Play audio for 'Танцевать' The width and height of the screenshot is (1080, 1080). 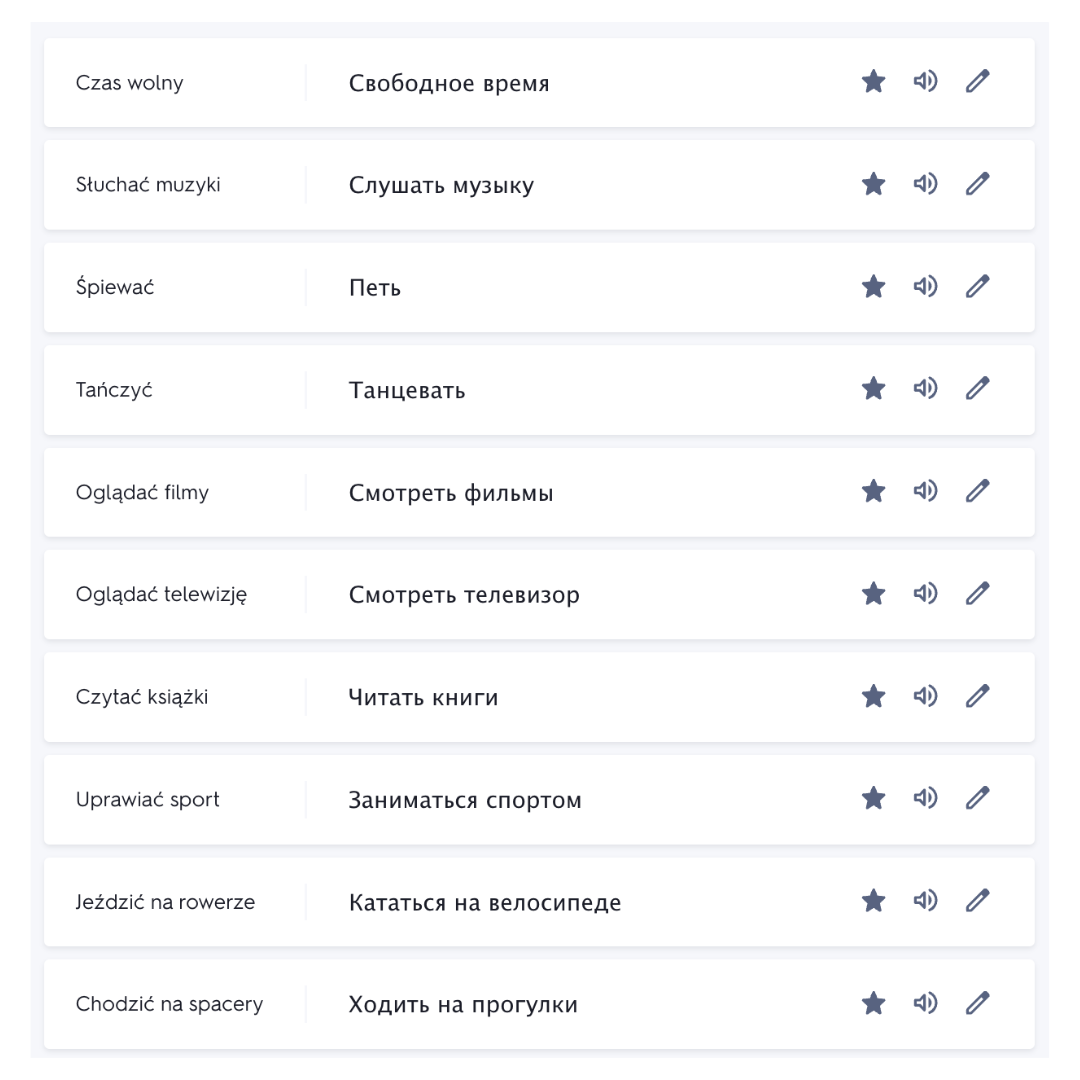pos(925,388)
